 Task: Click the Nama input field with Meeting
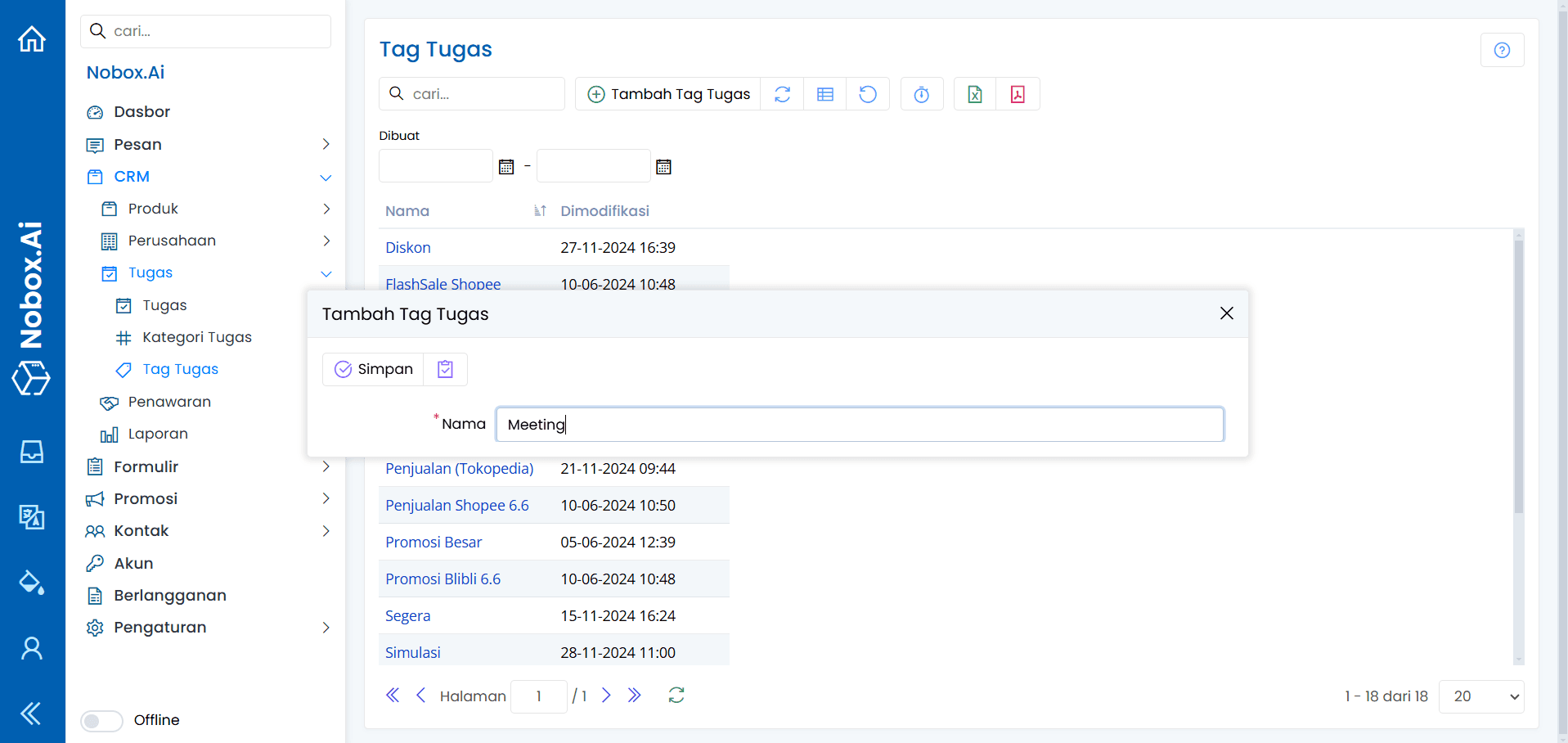click(x=859, y=425)
